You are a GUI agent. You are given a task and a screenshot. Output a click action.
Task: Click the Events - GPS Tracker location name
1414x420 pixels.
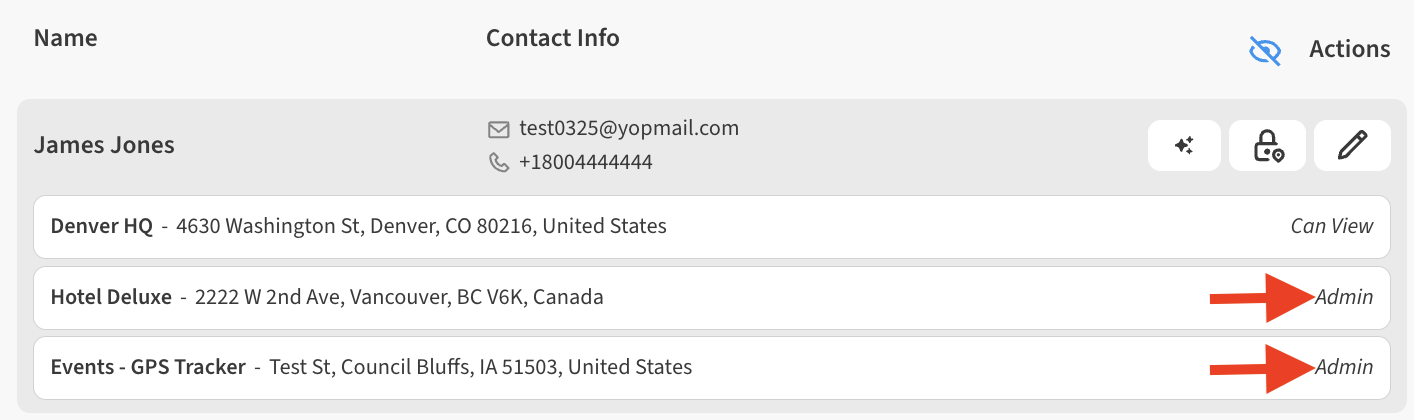click(148, 367)
